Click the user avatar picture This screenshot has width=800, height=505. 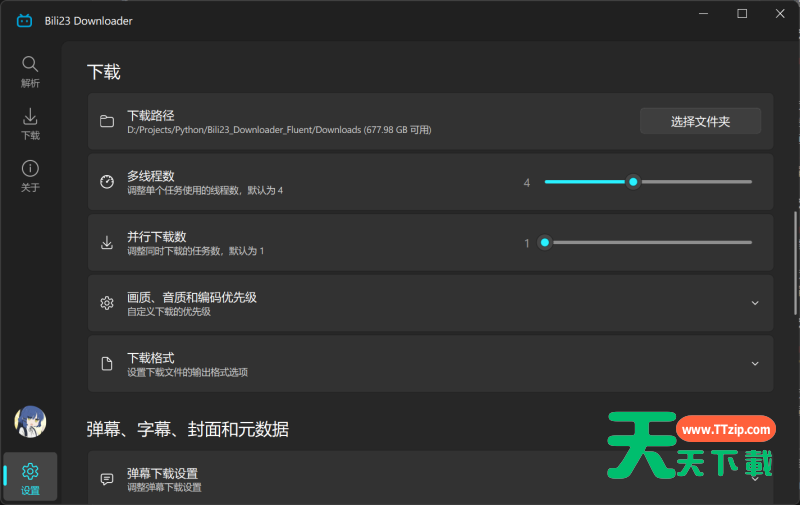click(x=30, y=422)
